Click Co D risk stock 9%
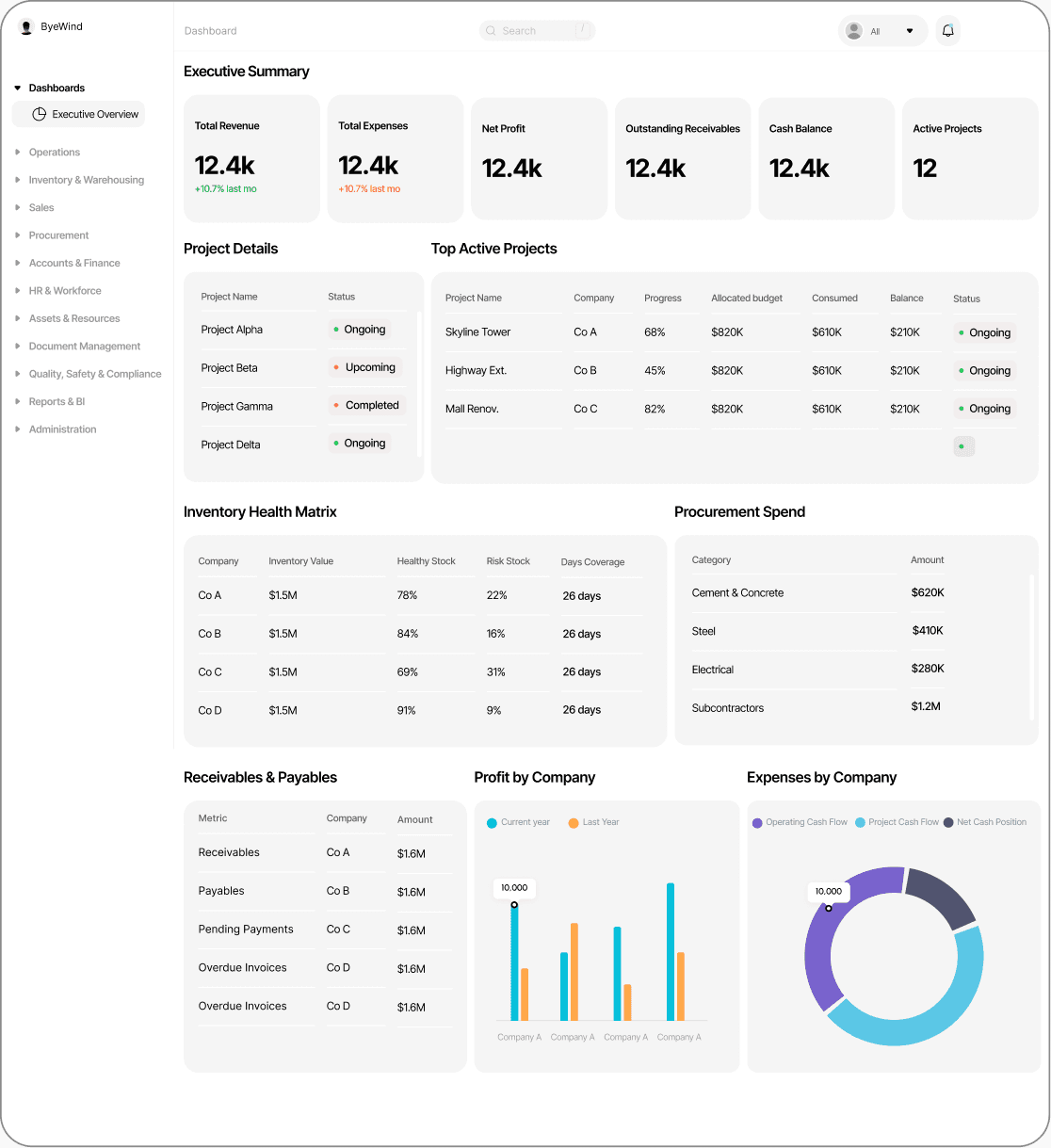This screenshot has width=1051, height=1148. 493,711
